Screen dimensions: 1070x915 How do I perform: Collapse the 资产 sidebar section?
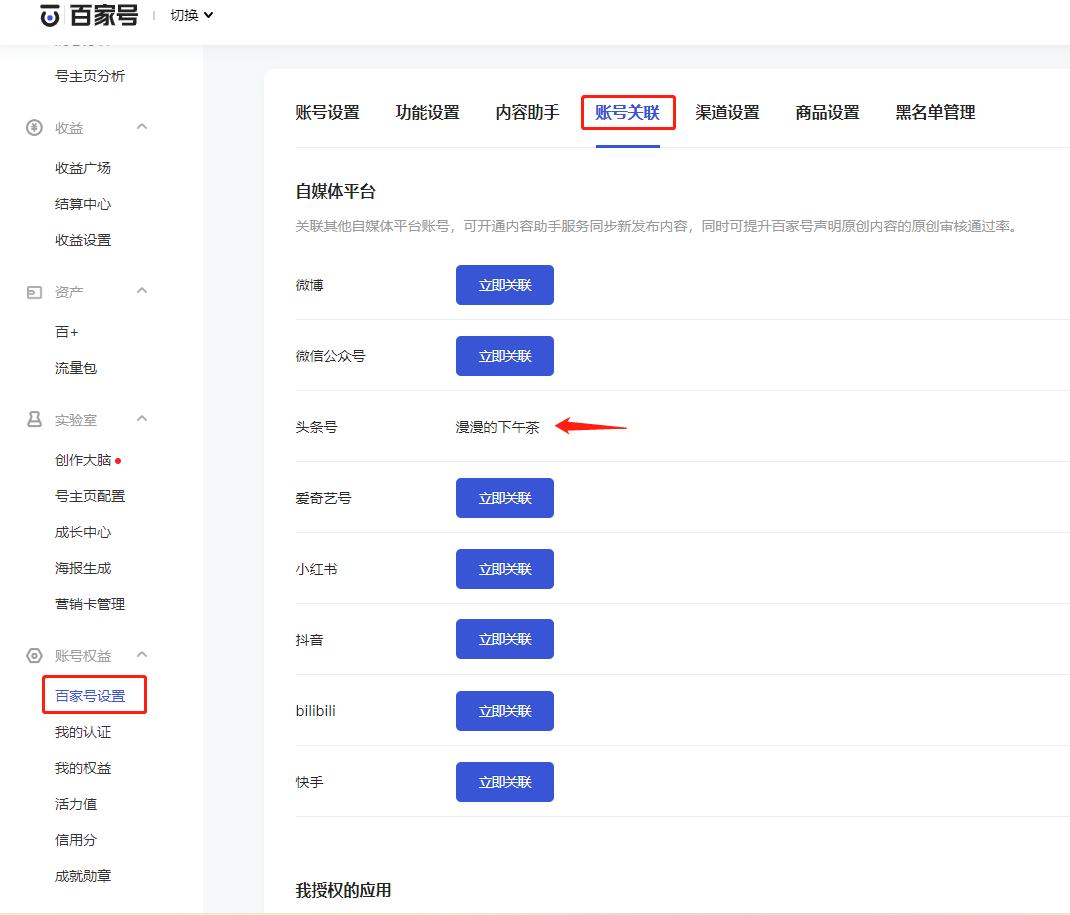click(141, 291)
